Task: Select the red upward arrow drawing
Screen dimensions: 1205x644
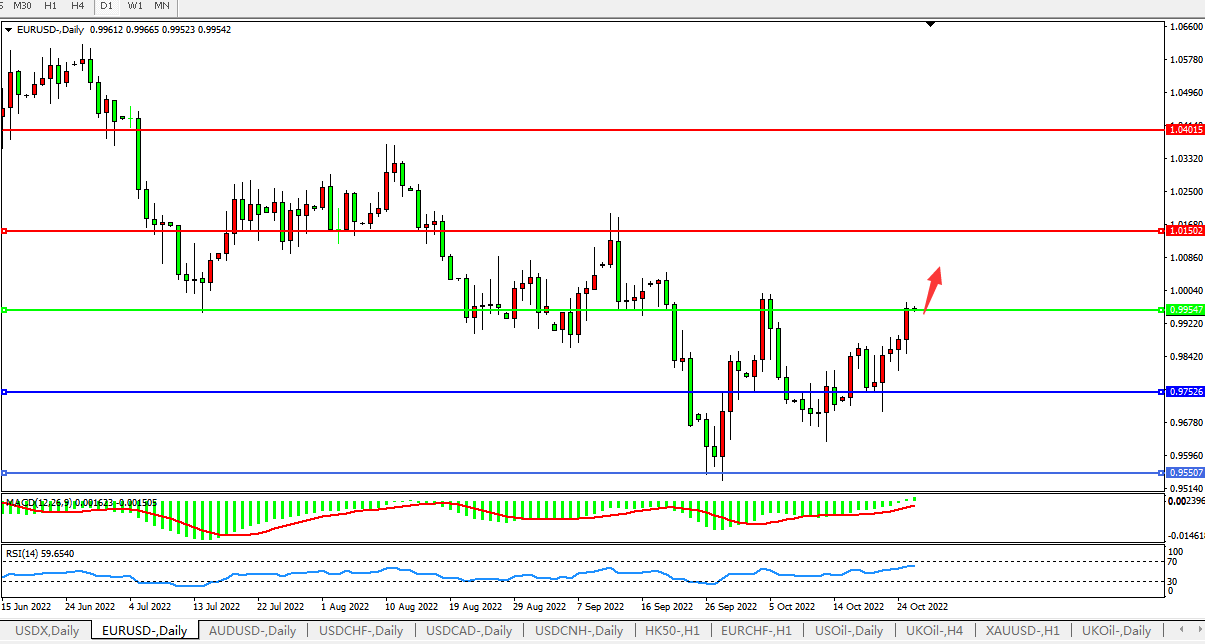Action: tap(931, 289)
